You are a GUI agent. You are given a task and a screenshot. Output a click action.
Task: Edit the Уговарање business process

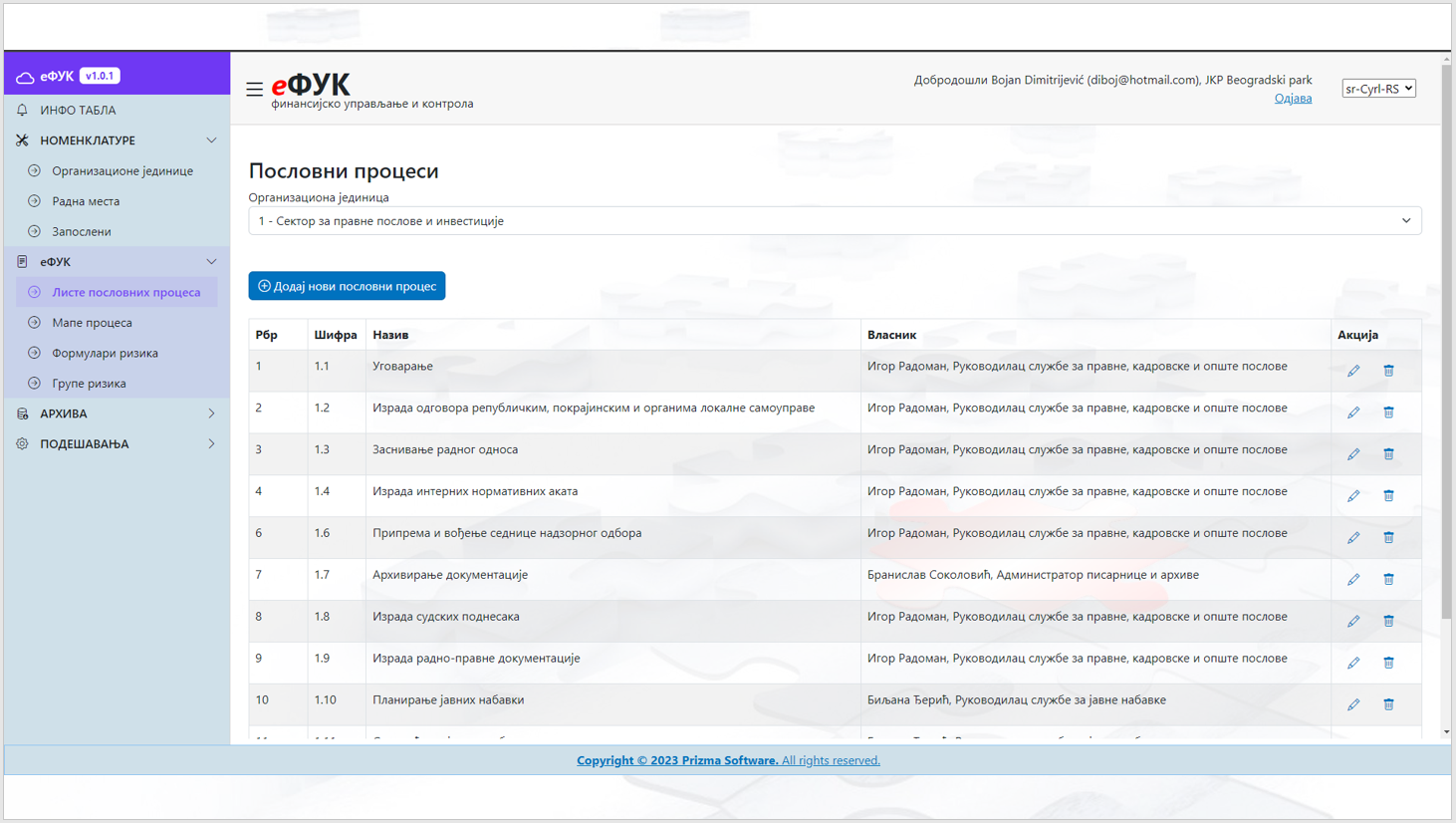[1353, 370]
